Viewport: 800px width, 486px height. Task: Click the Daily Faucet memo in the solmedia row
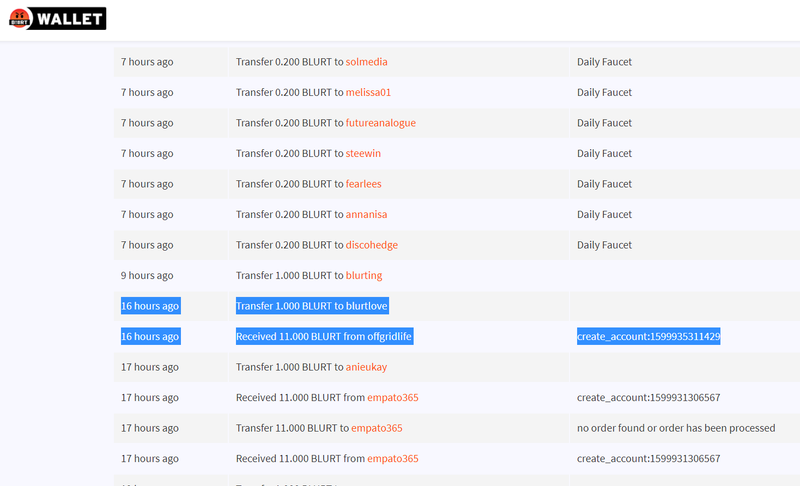point(604,62)
